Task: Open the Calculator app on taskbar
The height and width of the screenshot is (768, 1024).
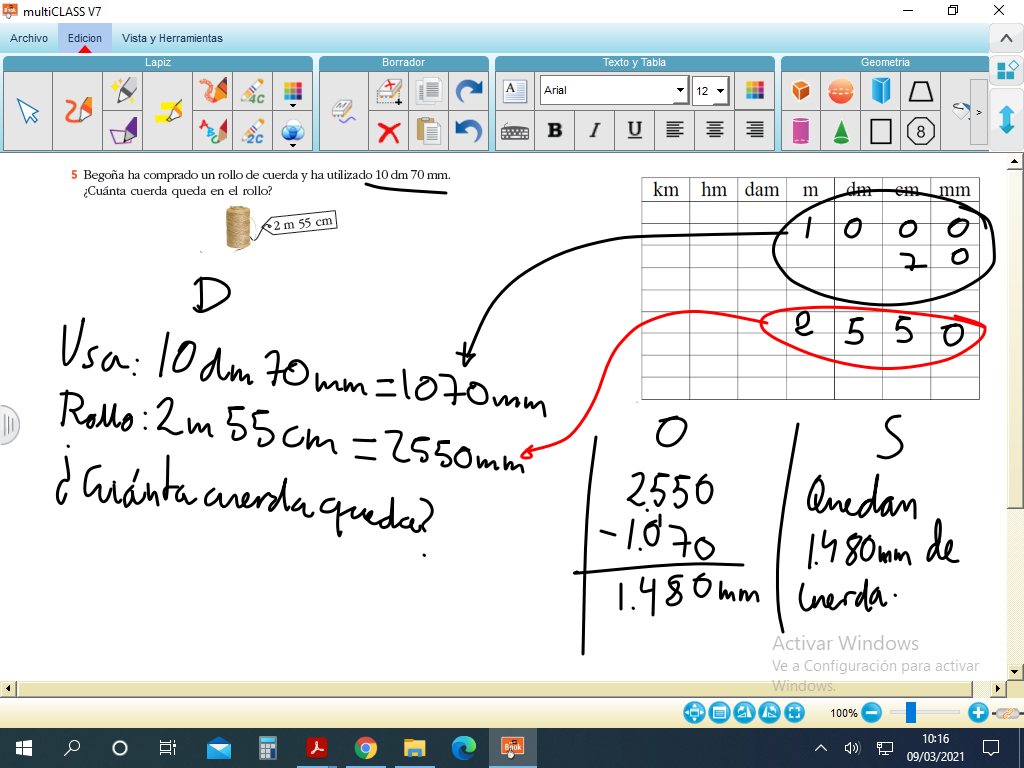Action: (268, 748)
